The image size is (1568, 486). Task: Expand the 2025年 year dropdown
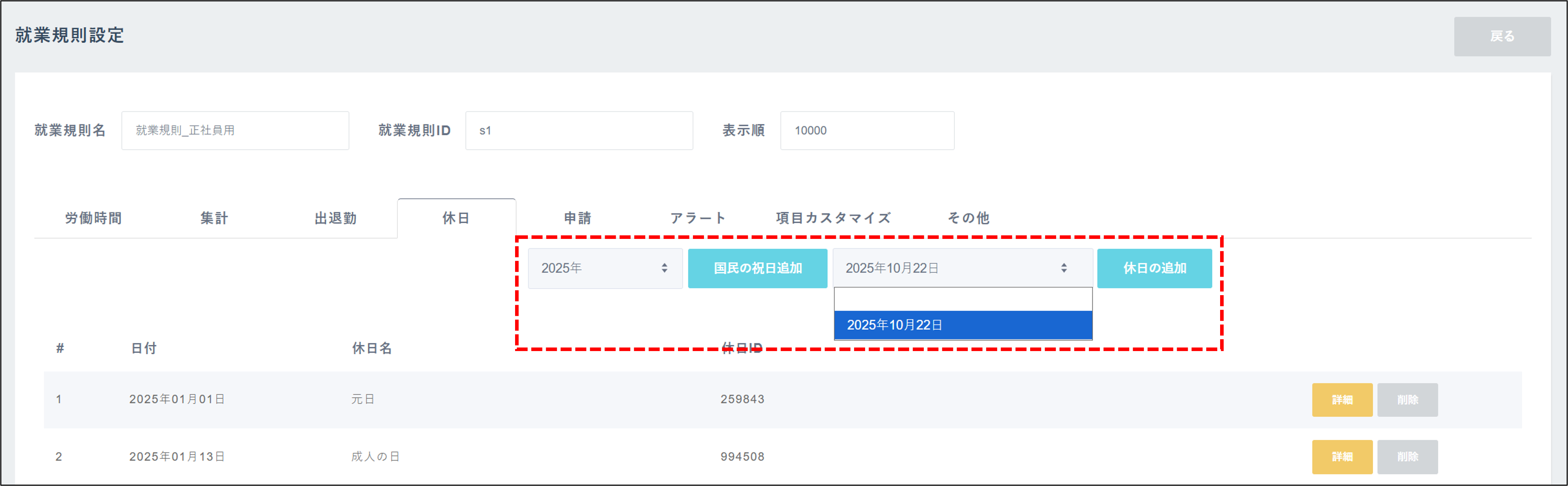[x=604, y=268]
